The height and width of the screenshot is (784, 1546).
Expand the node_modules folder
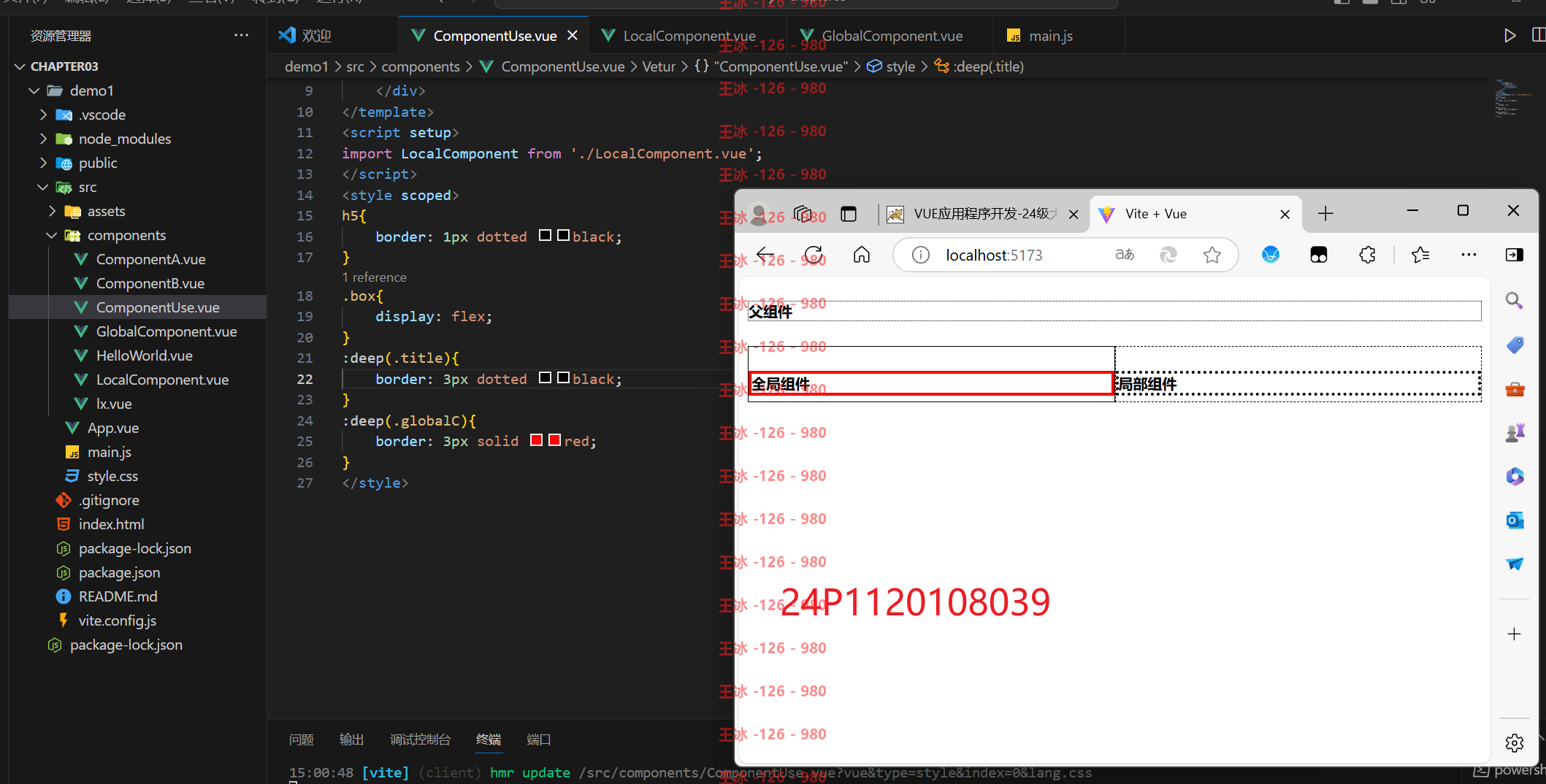[43, 139]
